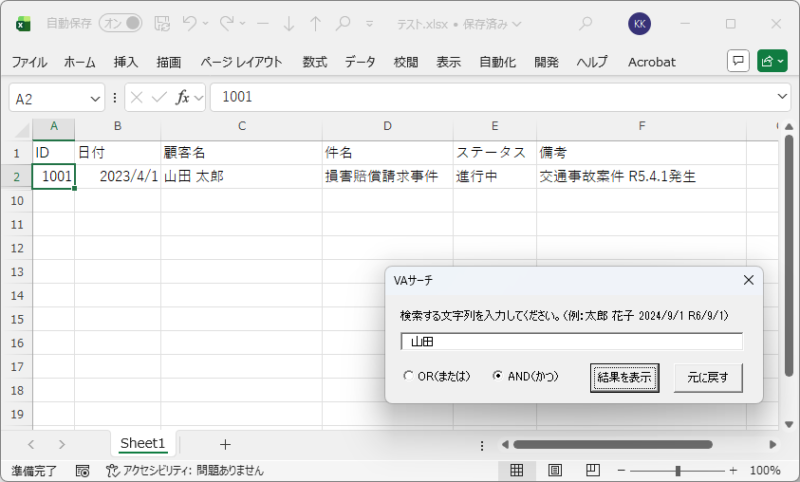Open the 開発 ribbon tab
This screenshot has height=482, width=800.
coord(547,62)
